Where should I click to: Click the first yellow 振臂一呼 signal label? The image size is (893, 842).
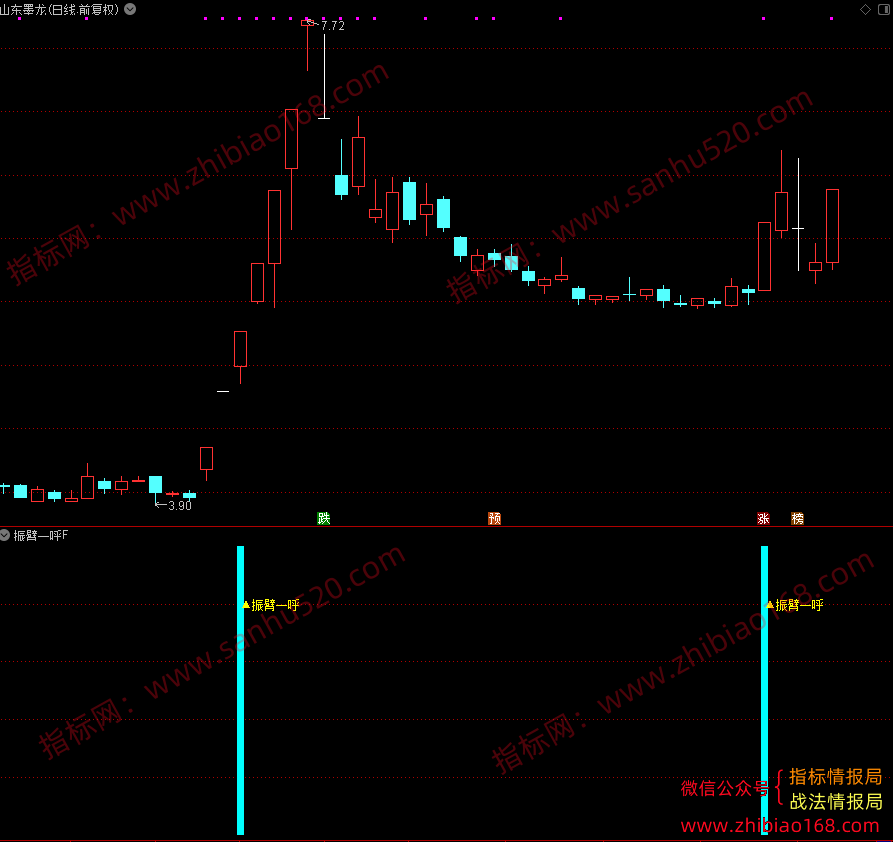275,605
